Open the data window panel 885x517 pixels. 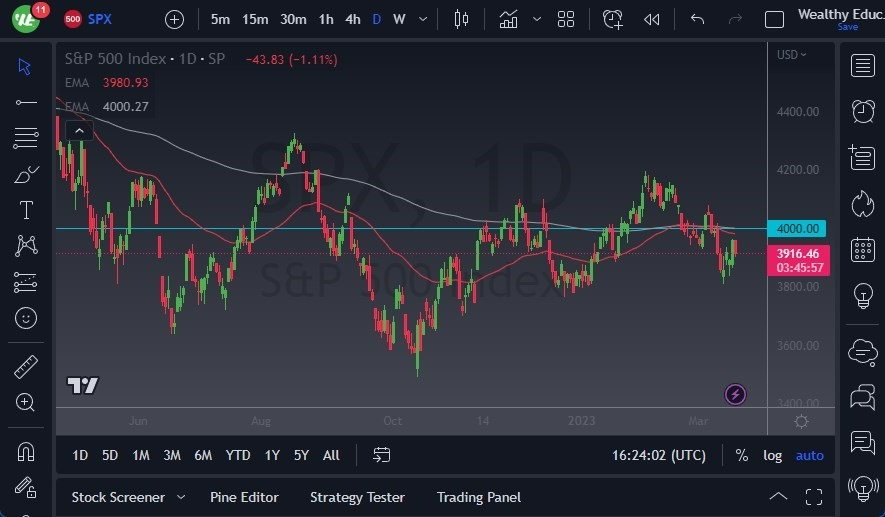click(x=862, y=157)
